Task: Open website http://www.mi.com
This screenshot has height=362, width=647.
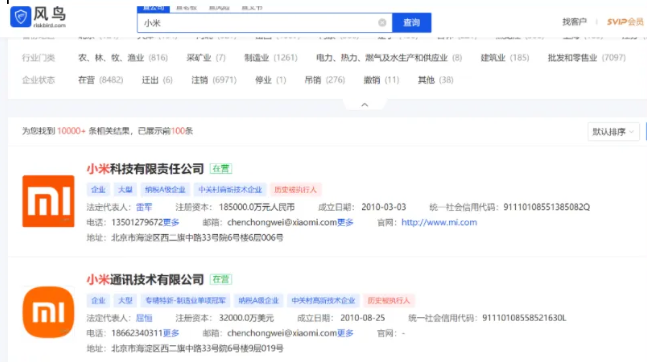Action: 439,222
